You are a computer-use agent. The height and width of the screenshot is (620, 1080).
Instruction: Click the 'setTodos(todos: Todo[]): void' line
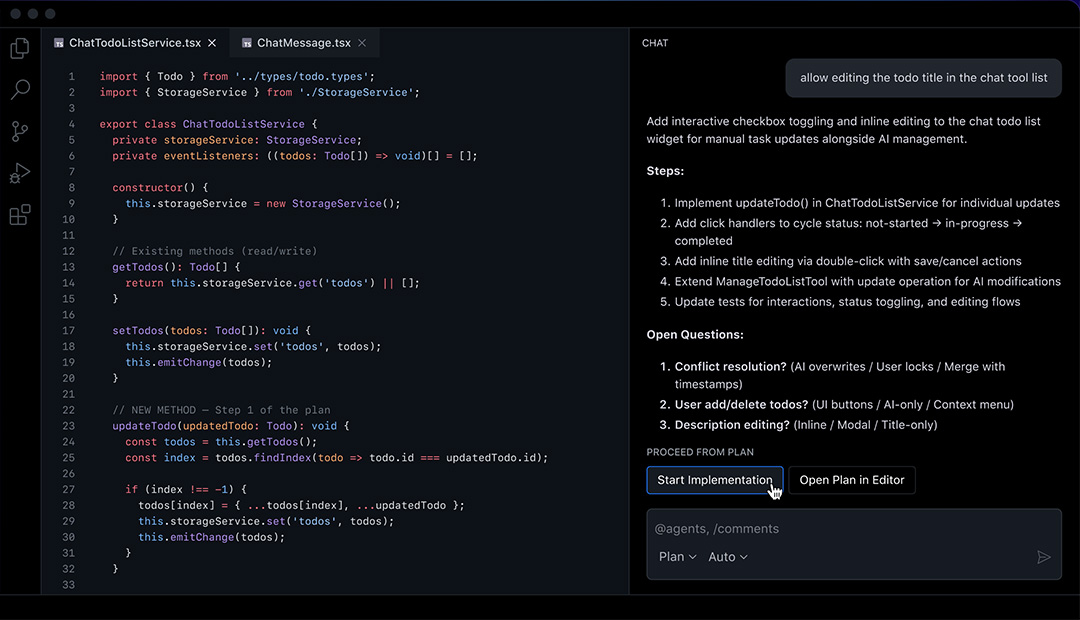pos(211,331)
